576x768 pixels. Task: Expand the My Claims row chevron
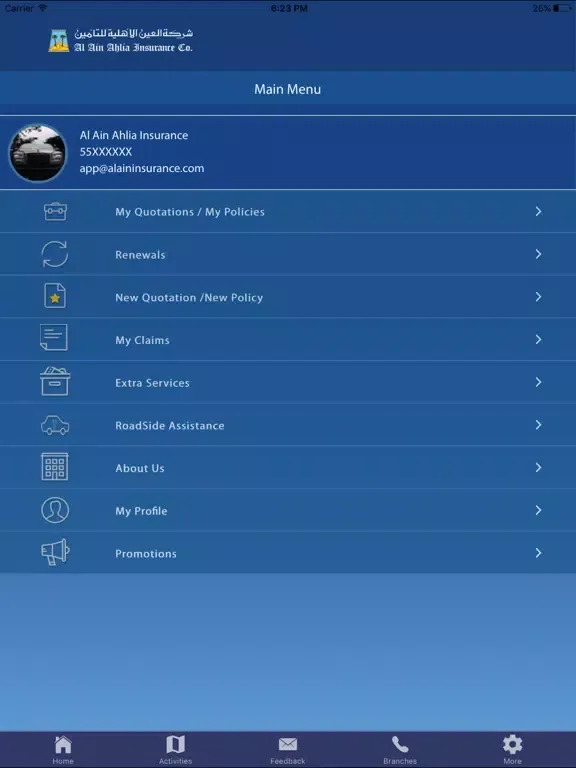click(x=538, y=339)
